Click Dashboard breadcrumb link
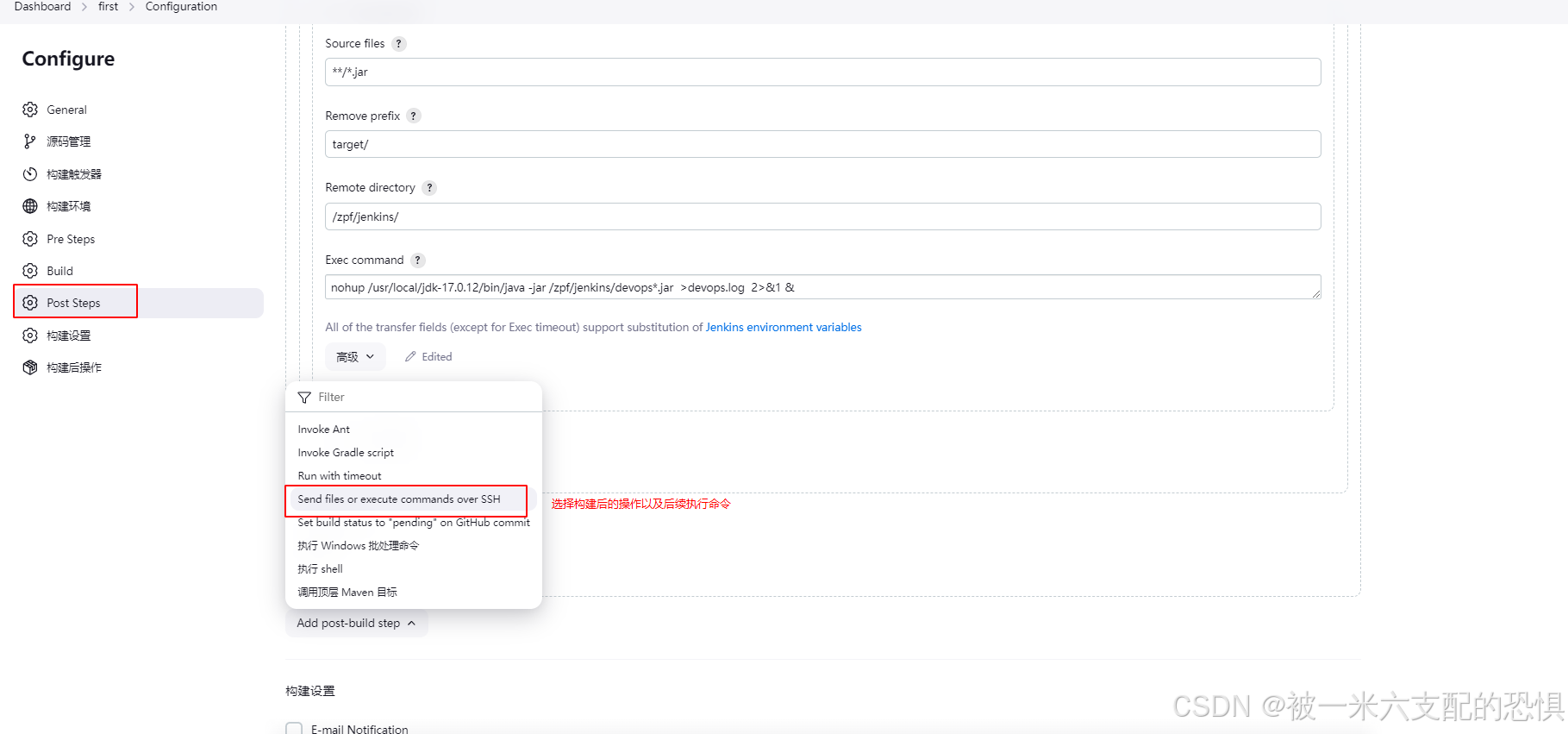The height and width of the screenshot is (734, 1568). (42, 7)
